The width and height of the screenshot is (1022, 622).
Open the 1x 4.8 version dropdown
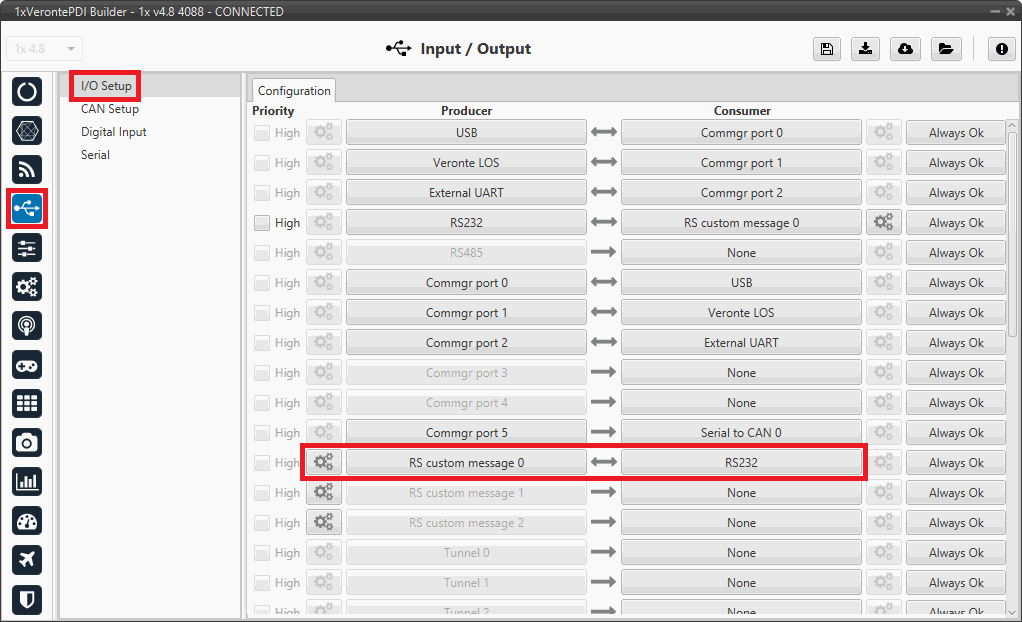pos(45,49)
